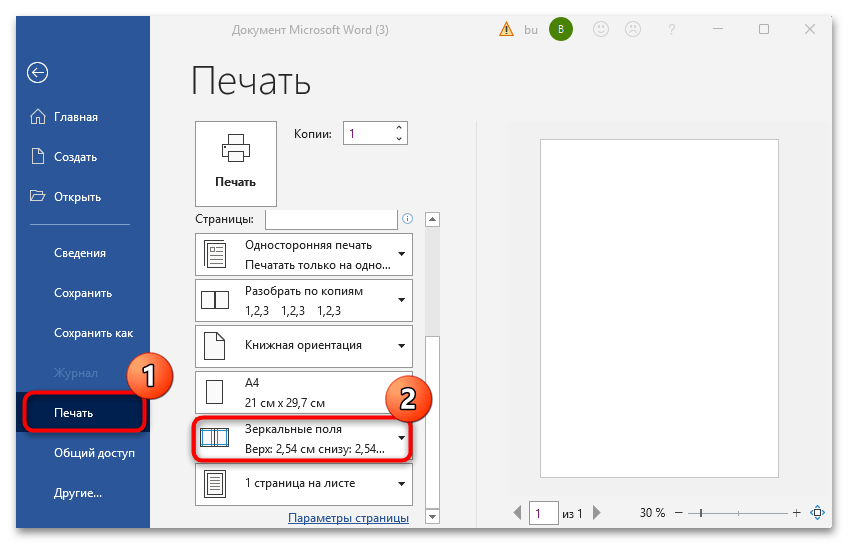Click the pages-per-sheet icon

point(215,484)
